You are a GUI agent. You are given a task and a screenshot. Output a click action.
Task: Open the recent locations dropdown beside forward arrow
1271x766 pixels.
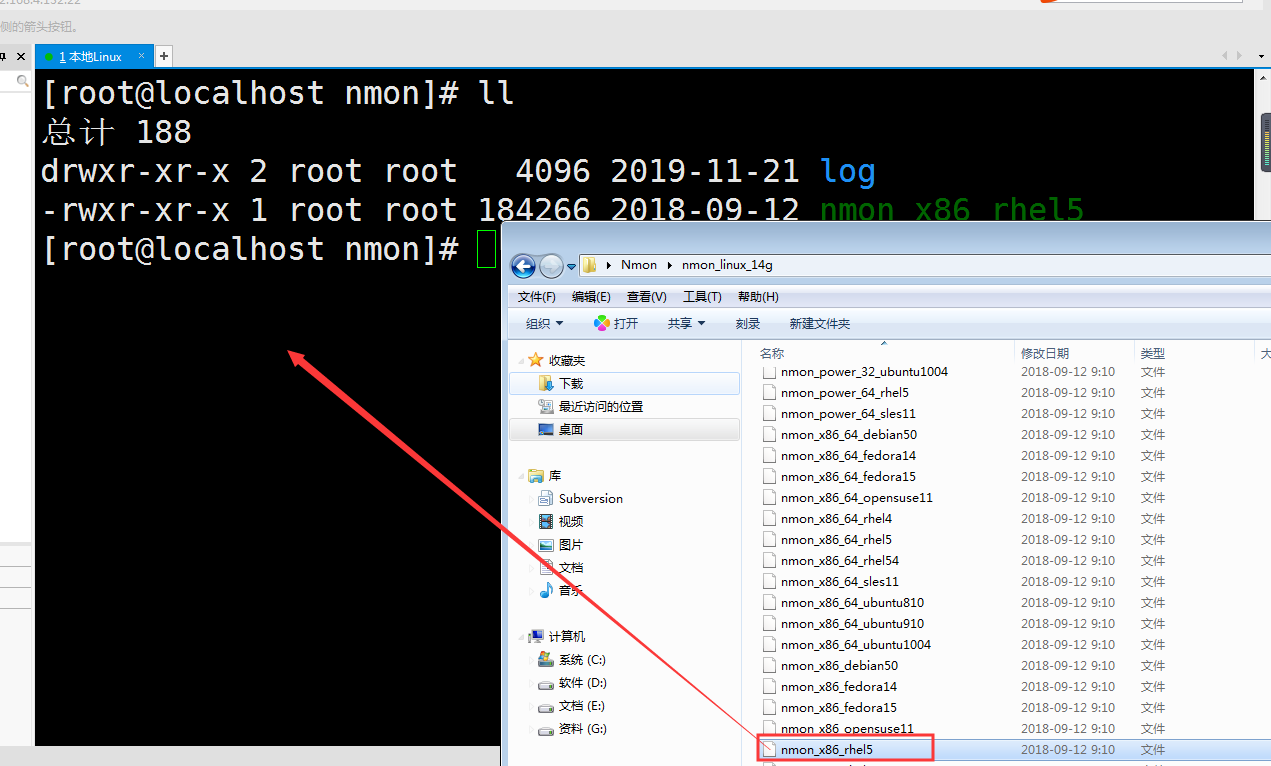571,266
